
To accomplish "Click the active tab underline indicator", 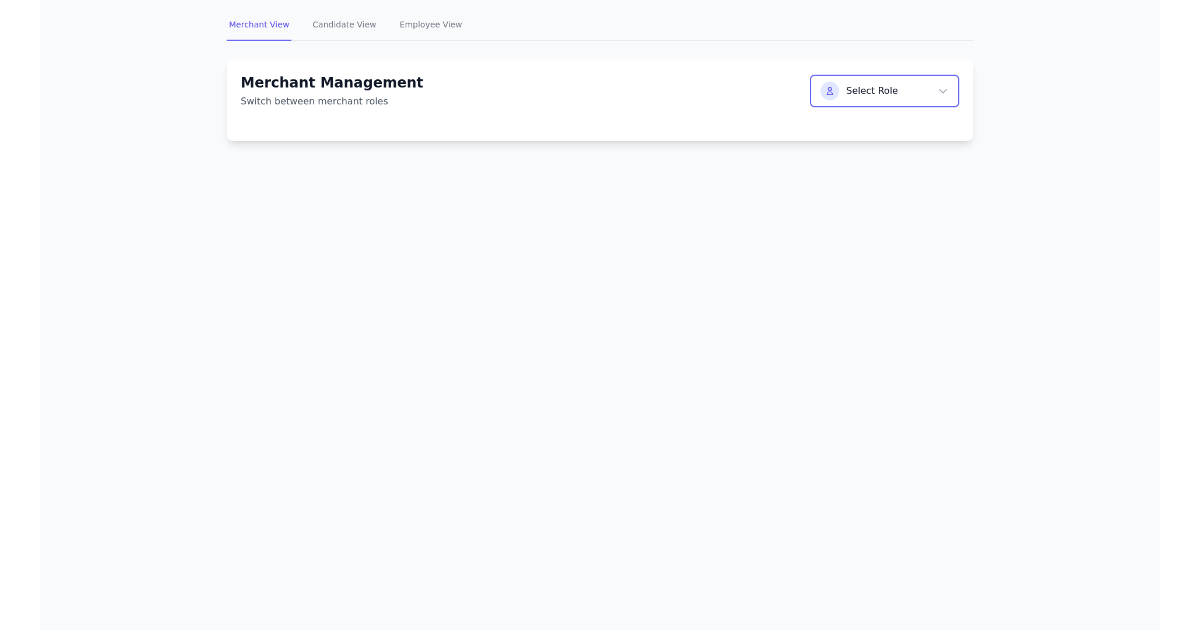I will coord(259,40).
